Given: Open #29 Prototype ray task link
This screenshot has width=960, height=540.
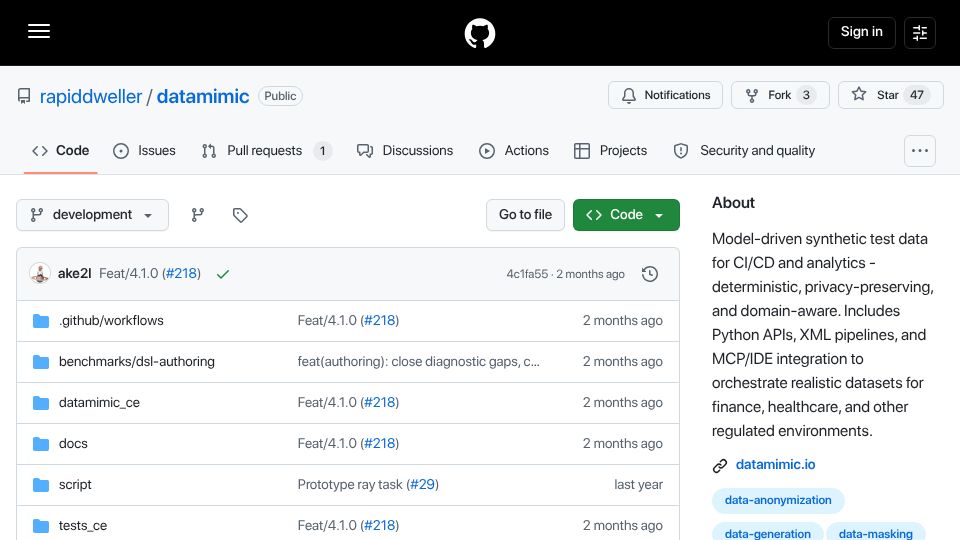Looking at the screenshot, I should 422,485.
